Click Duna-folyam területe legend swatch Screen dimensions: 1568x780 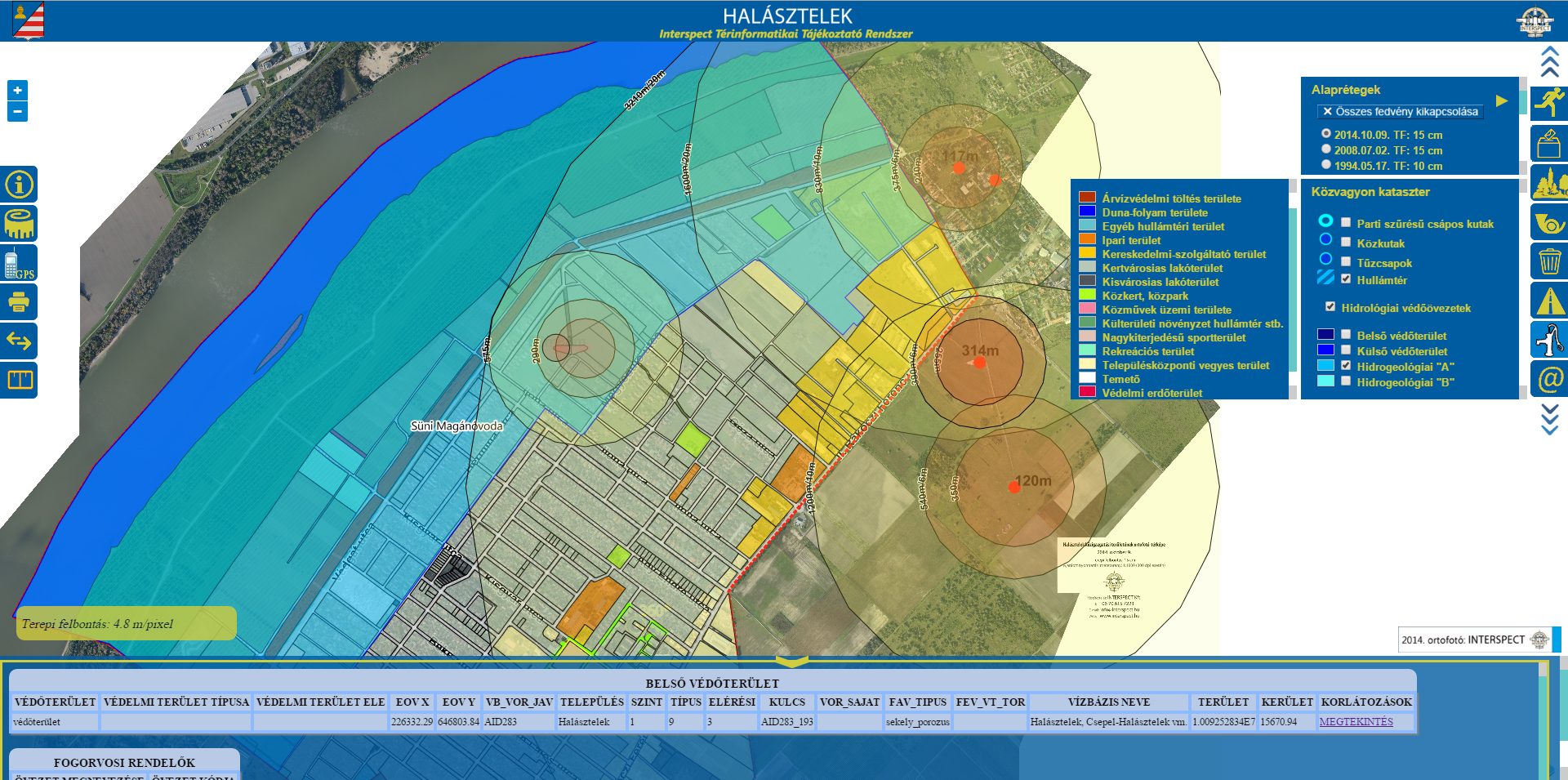pos(1087,212)
